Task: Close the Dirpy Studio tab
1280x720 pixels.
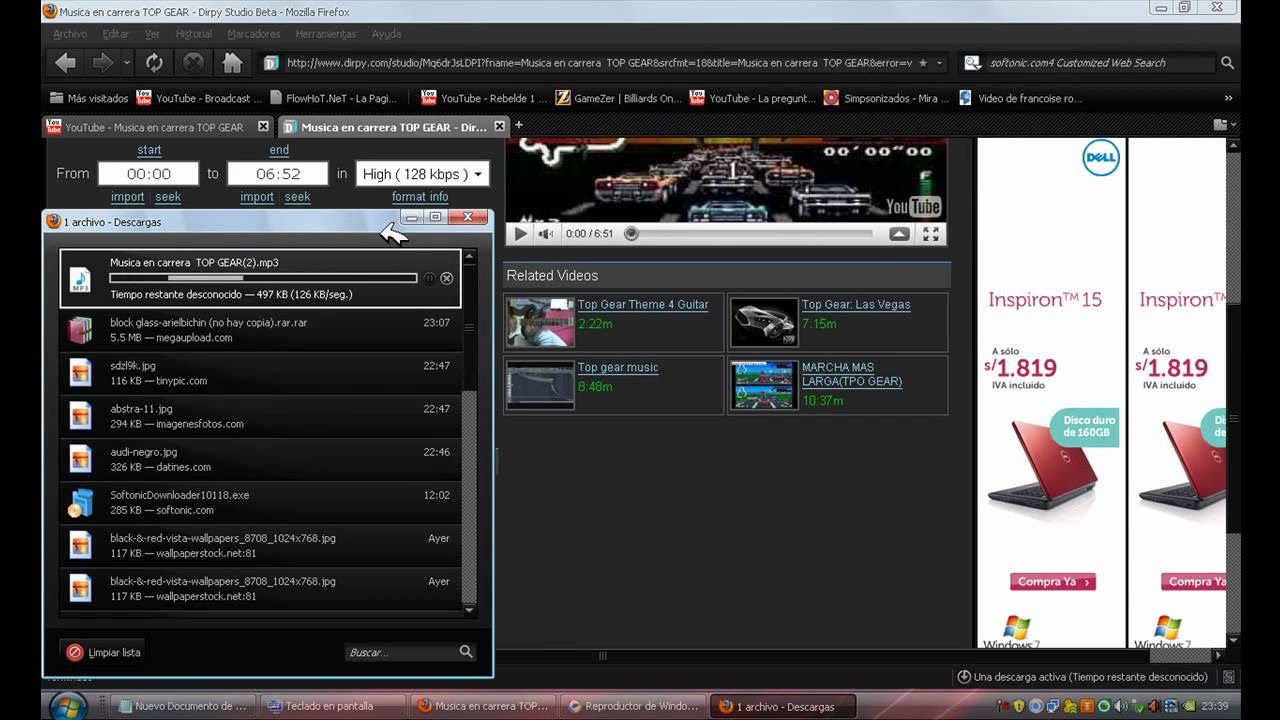Action: [x=500, y=127]
